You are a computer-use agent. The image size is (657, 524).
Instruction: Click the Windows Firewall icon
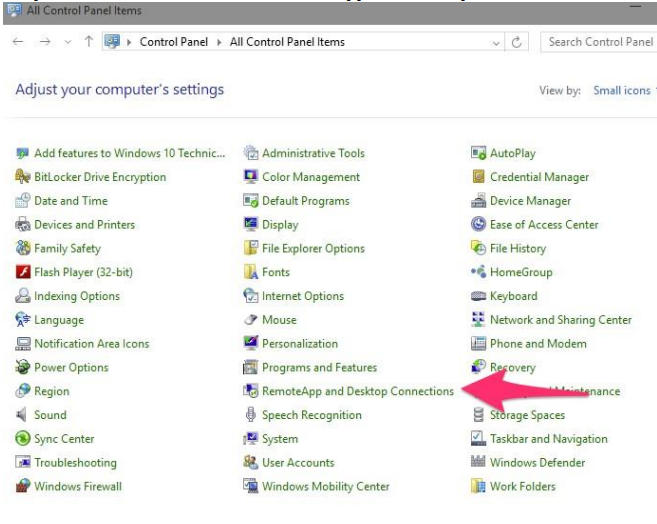click(23, 487)
